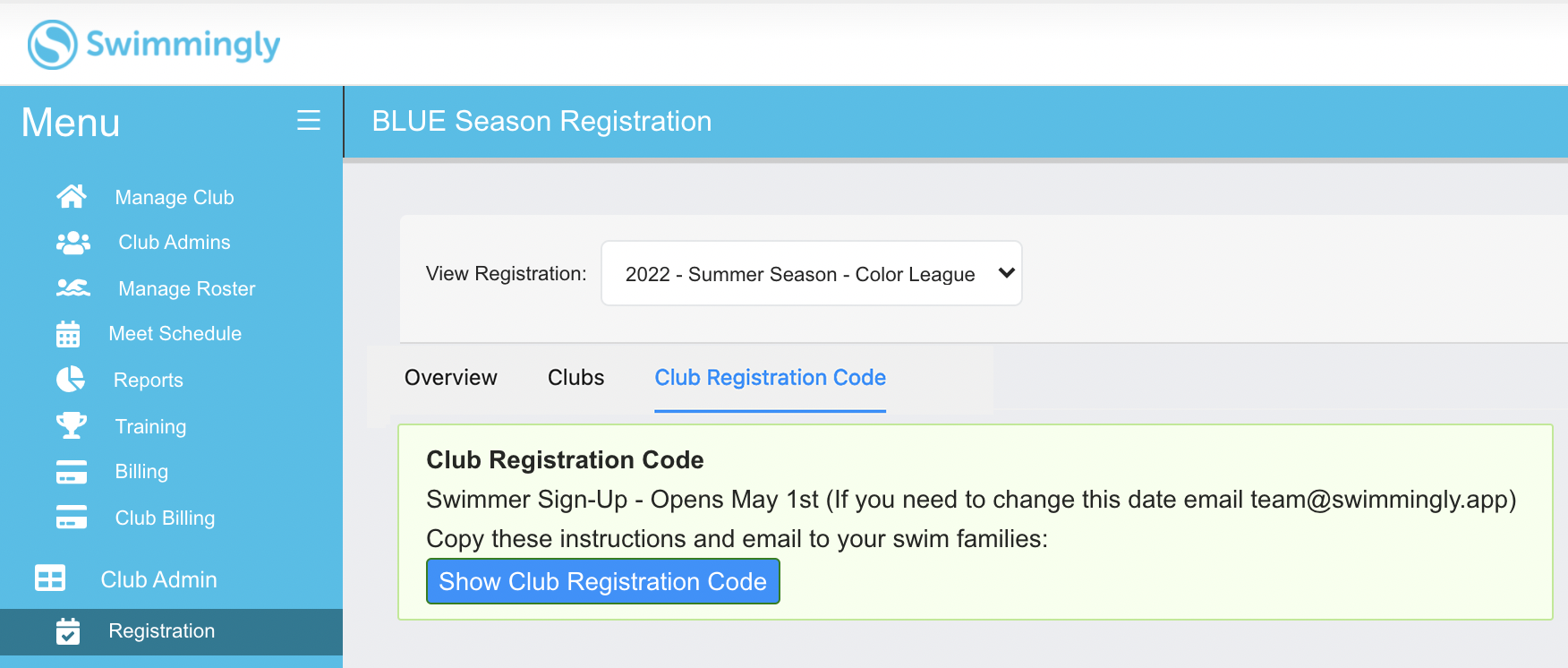
Task: Click the Billing card icon
Action: 72,472
